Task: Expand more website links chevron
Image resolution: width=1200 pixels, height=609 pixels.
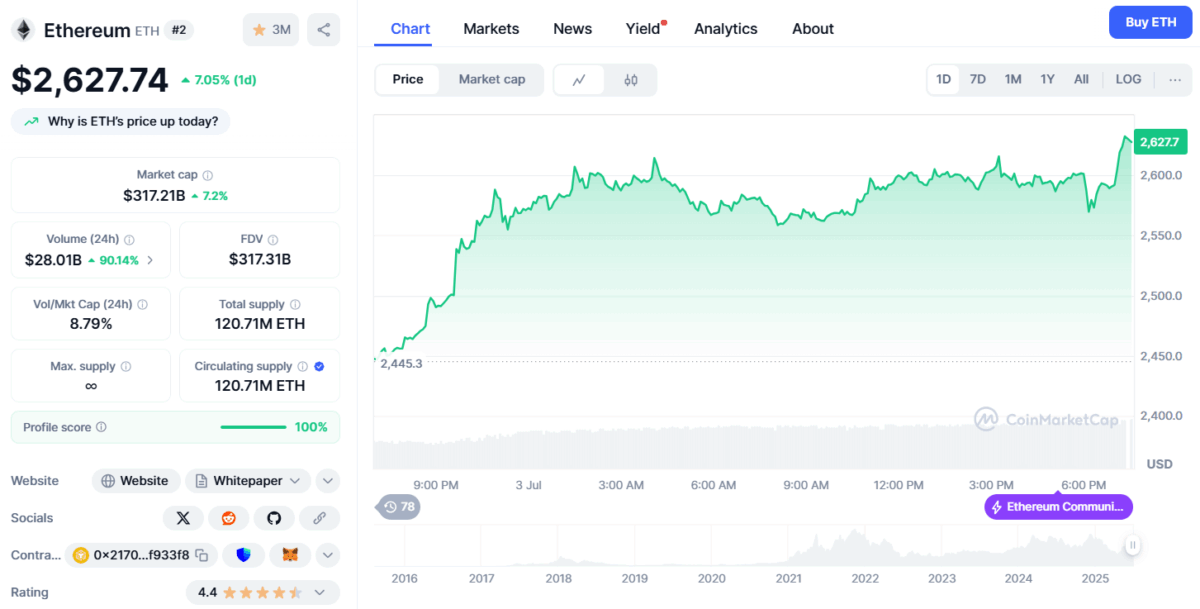Action: (328, 481)
